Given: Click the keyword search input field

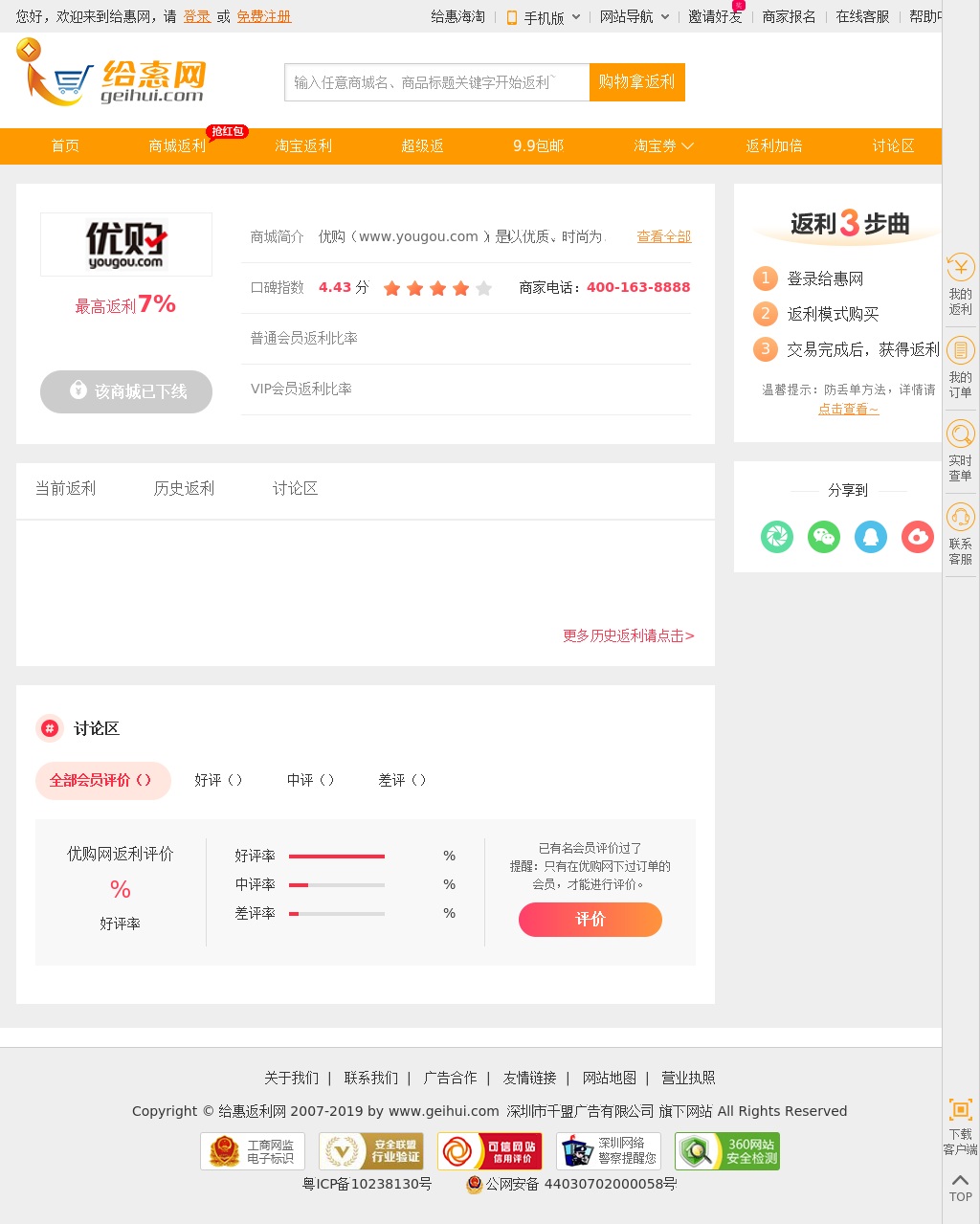Looking at the screenshot, I should tap(436, 82).
